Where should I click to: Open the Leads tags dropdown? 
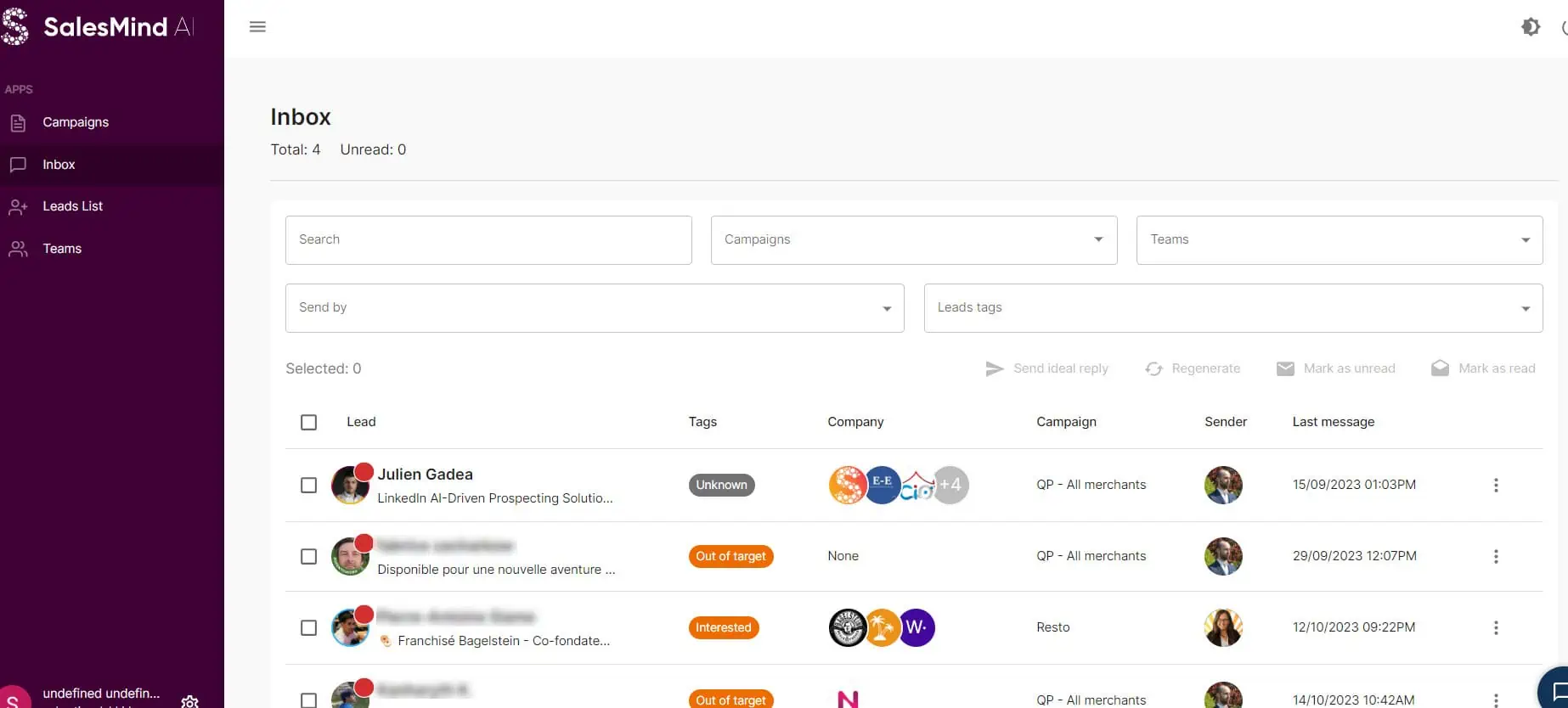(x=1233, y=308)
